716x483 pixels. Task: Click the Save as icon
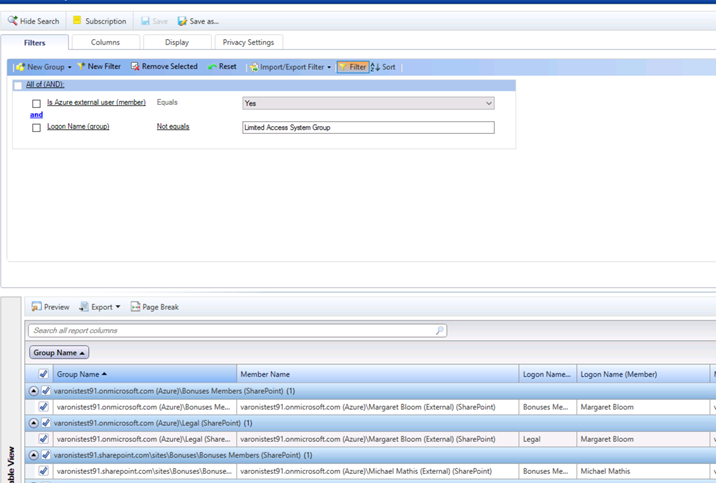(183, 21)
